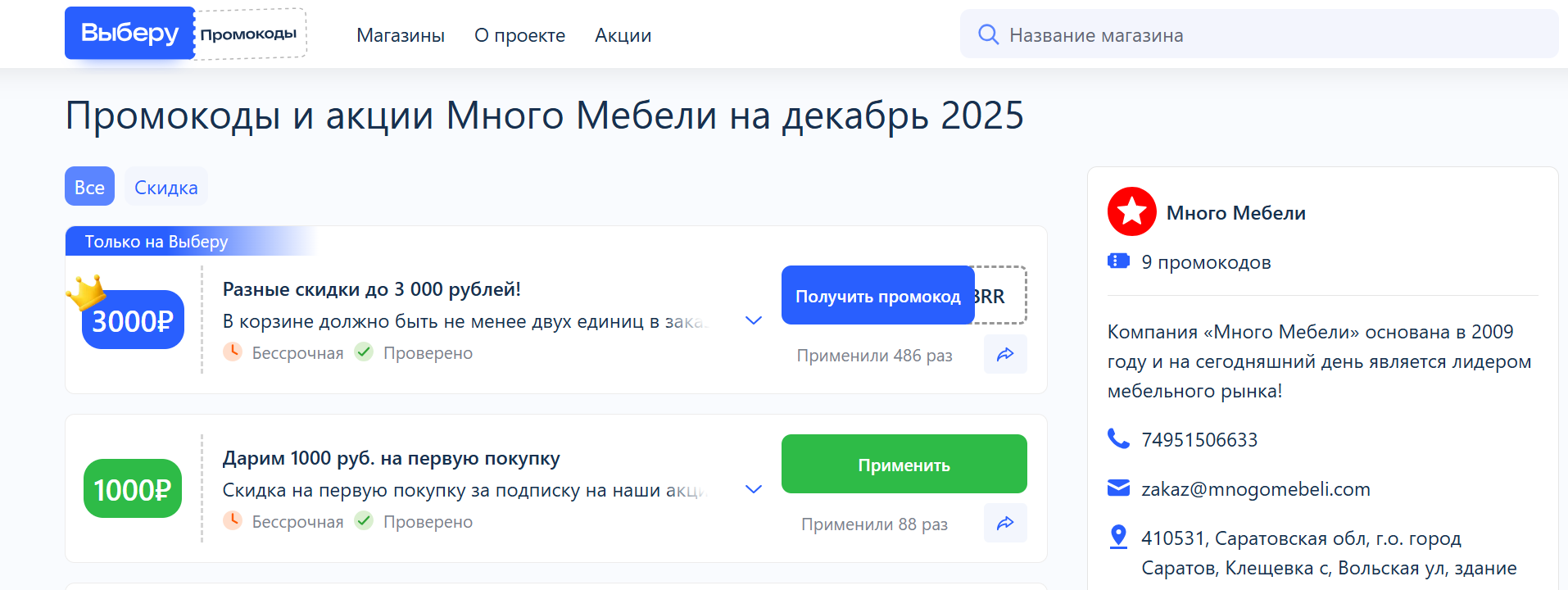1568x590 pixels.
Task: Click the email envelope icon
Action: pos(1118,488)
